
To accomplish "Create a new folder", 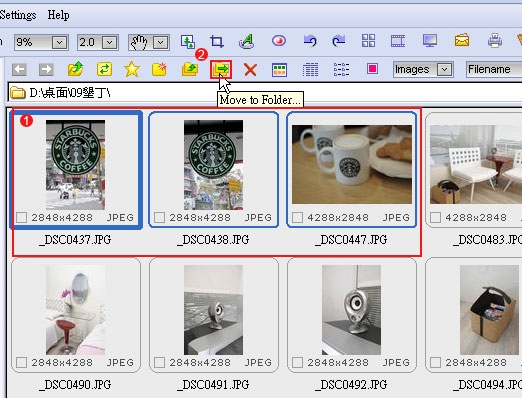I will pyautogui.click(x=159, y=69).
